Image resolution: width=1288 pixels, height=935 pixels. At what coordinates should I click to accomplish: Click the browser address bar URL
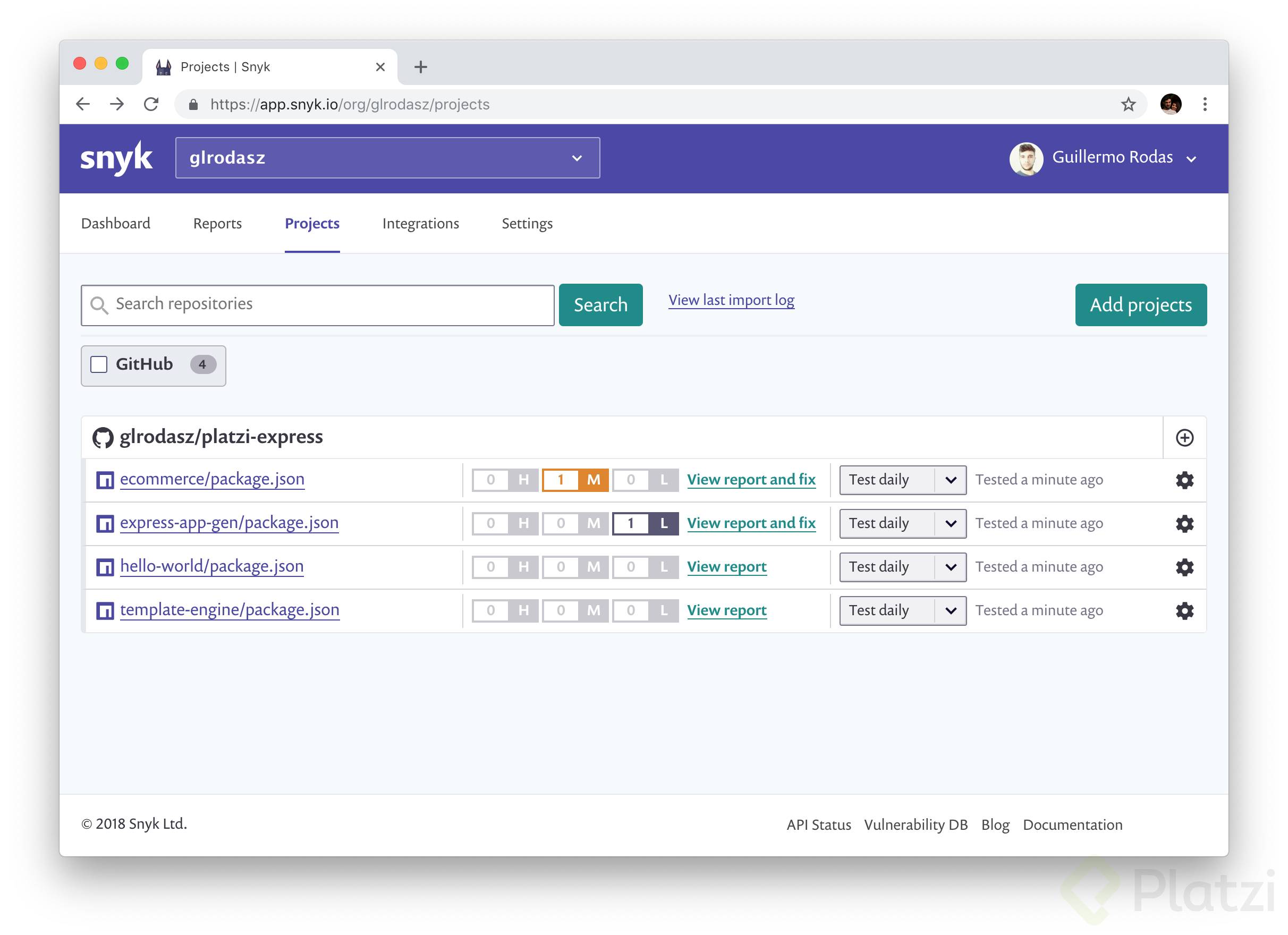[x=349, y=105]
